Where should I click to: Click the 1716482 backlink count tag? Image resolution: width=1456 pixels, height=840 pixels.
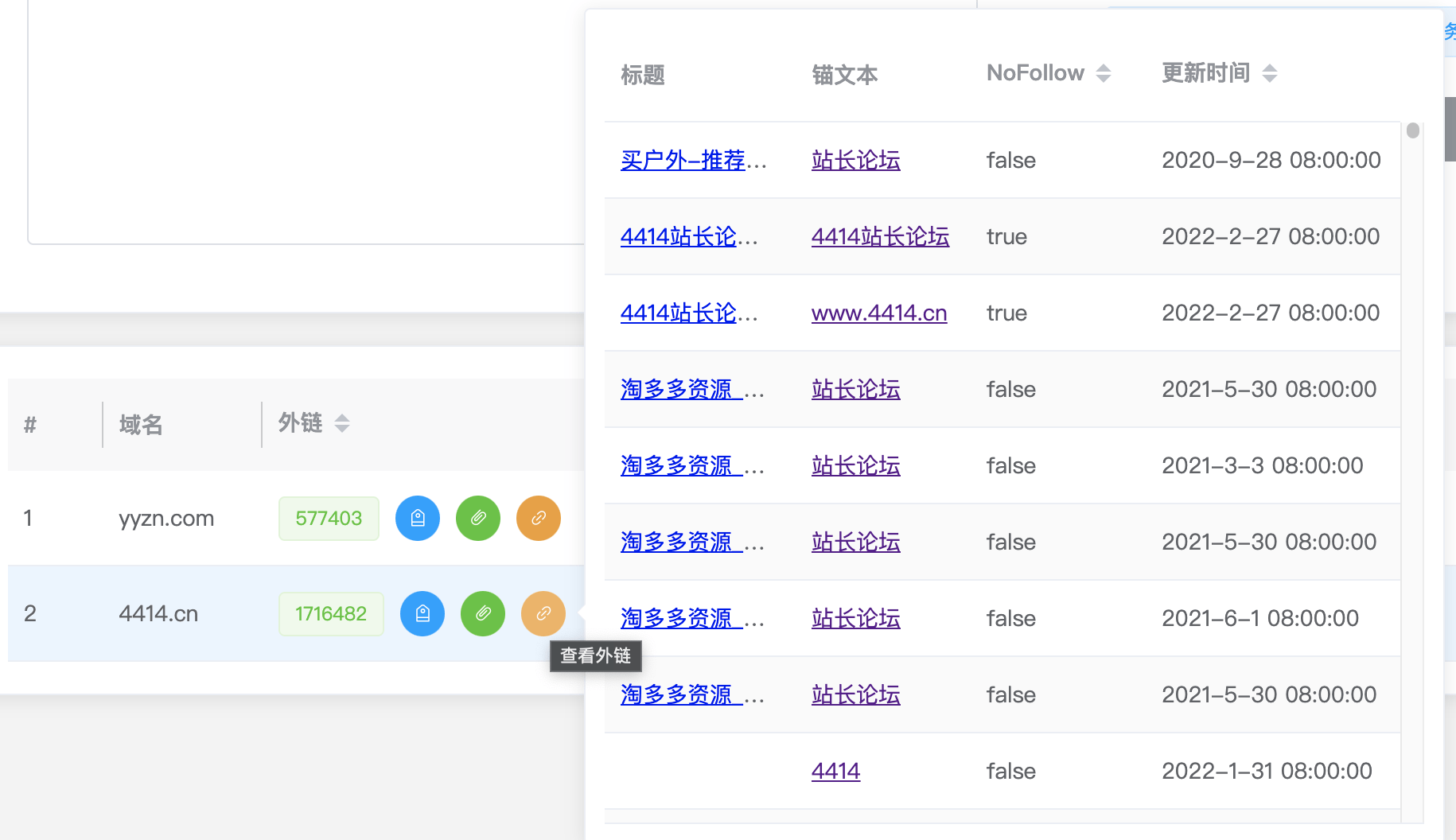[331, 614]
